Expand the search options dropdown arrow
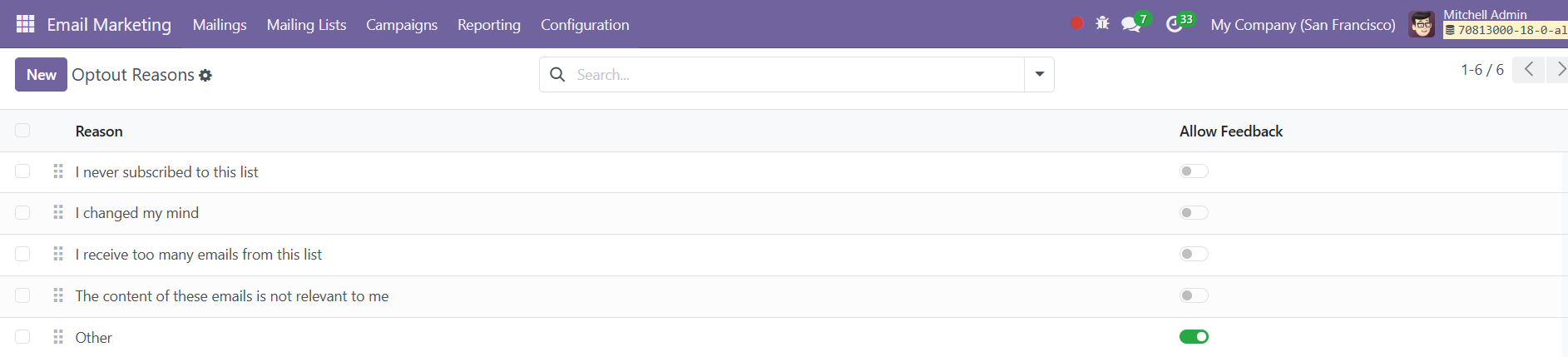Image resolution: width=1568 pixels, height=357 pixels. [x=1039, y=75]
